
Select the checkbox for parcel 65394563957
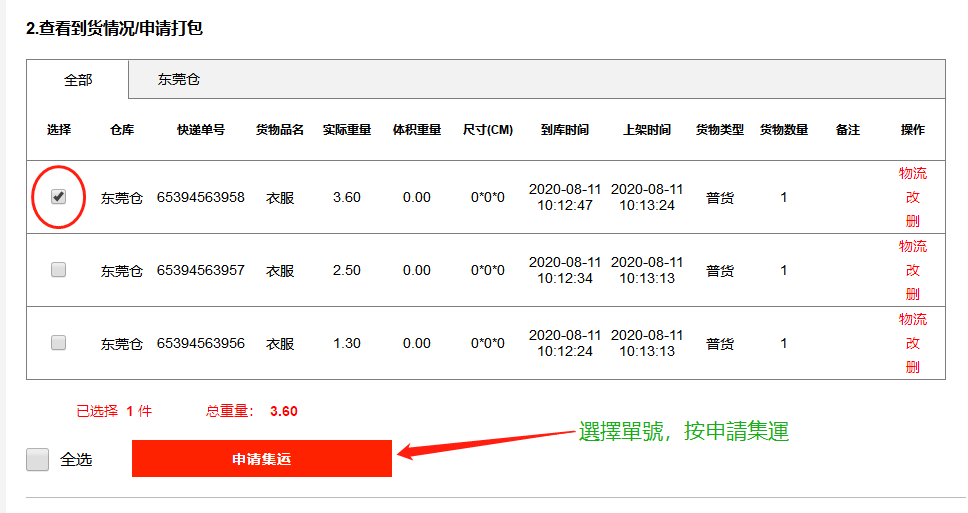pos(58,269)
